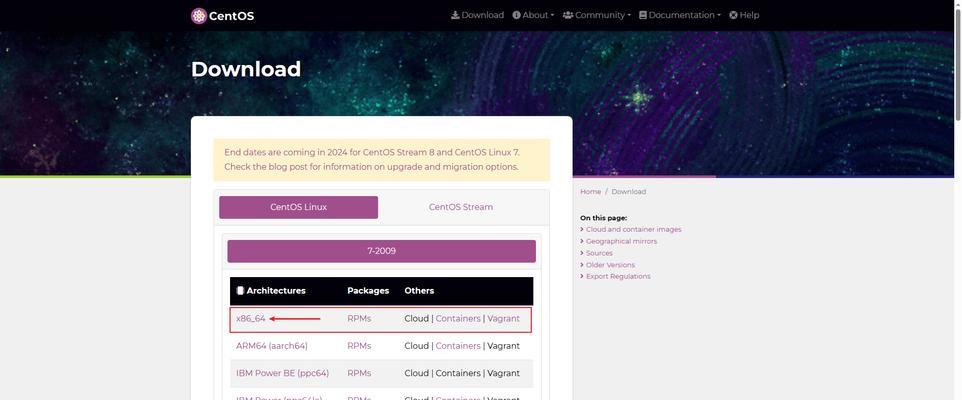The image size is (962, 400).
Task: Click Home in the breadcrumb
Action: point(591,192)
